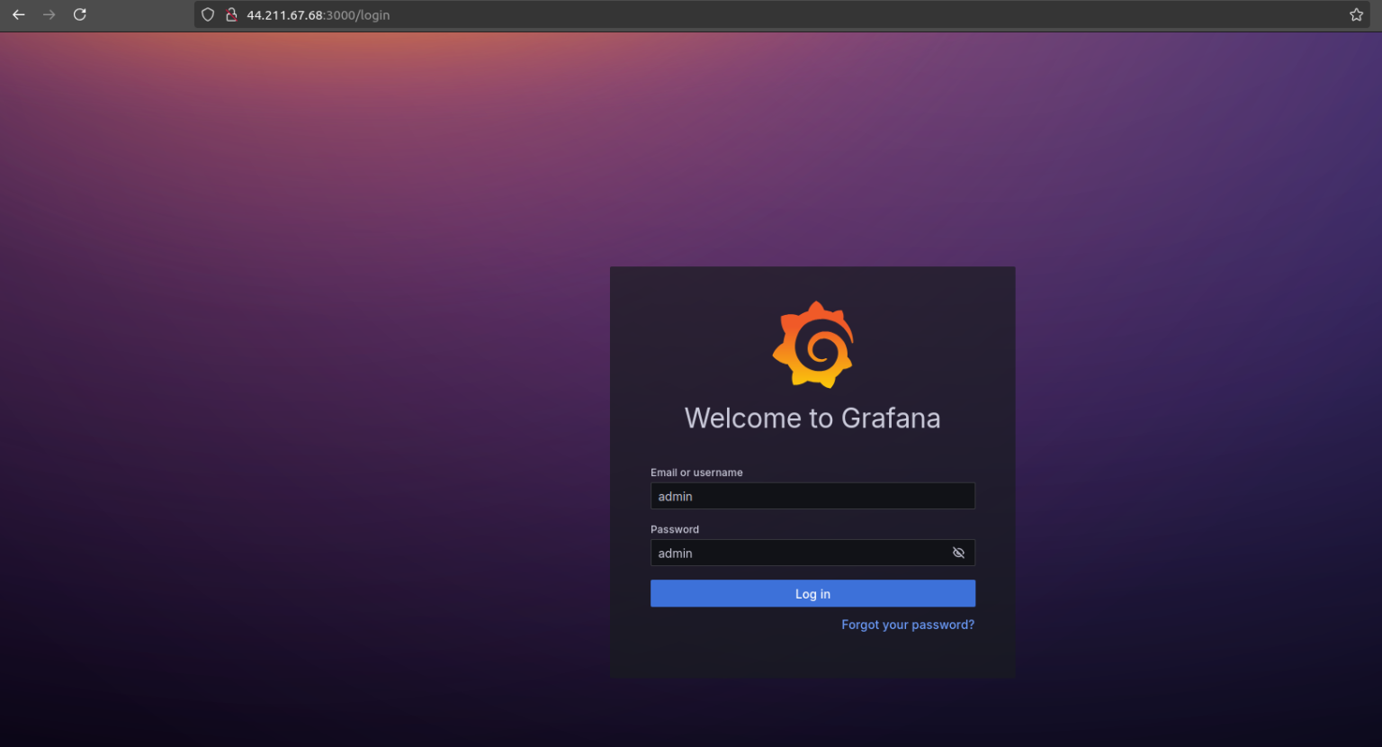Open the tracking protection shield icon

click(207, 15)
